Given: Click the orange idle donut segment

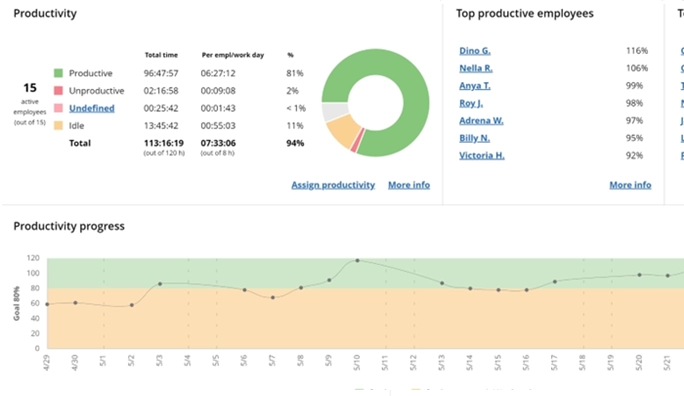Looking at the screenshot, I should click(343, 130).
